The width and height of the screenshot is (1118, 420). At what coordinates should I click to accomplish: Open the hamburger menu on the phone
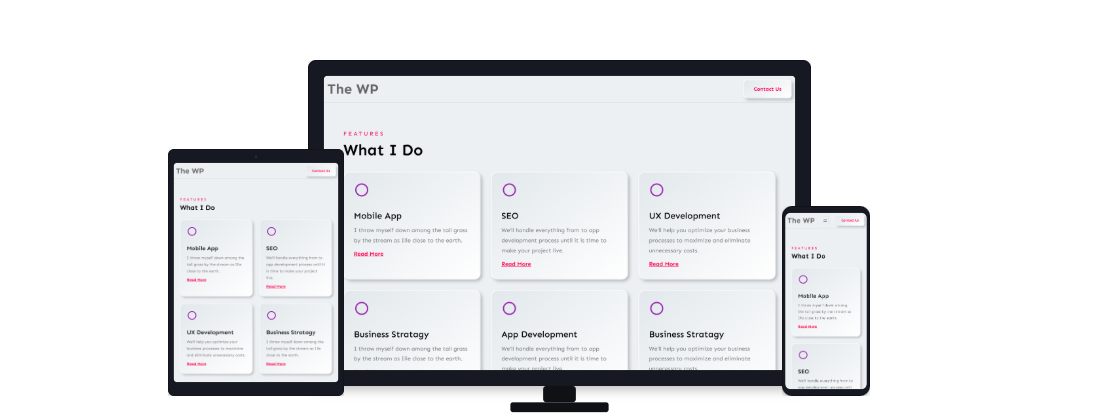pyautogui.click(x=825, y=220)
